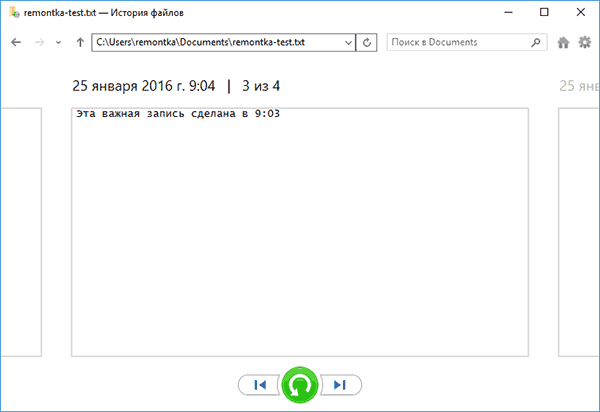
Task: Go to File History home
Action: (x=564, y=43)
